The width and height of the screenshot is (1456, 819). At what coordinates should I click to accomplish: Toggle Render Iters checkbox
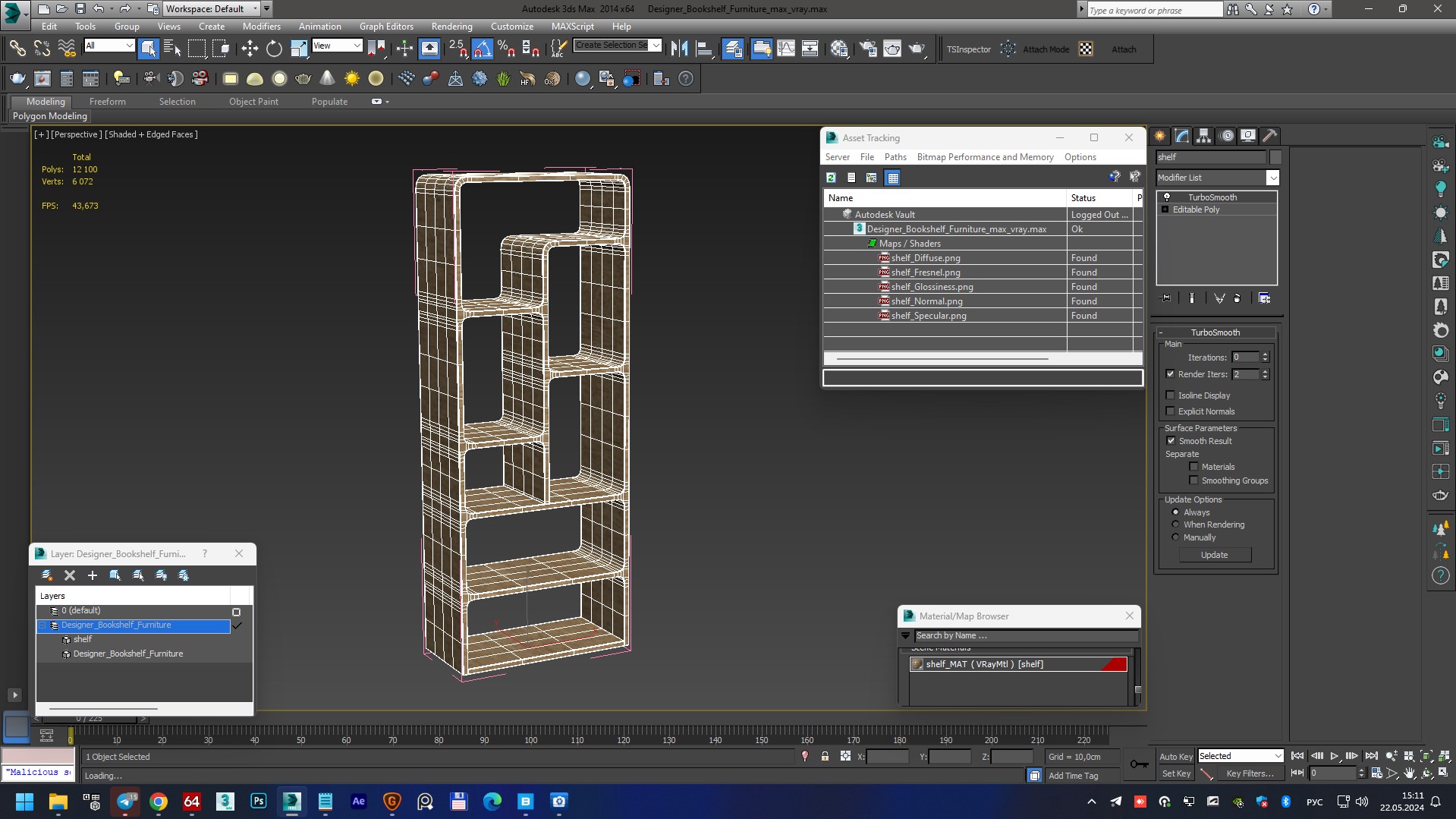(x=1170, y=374)
